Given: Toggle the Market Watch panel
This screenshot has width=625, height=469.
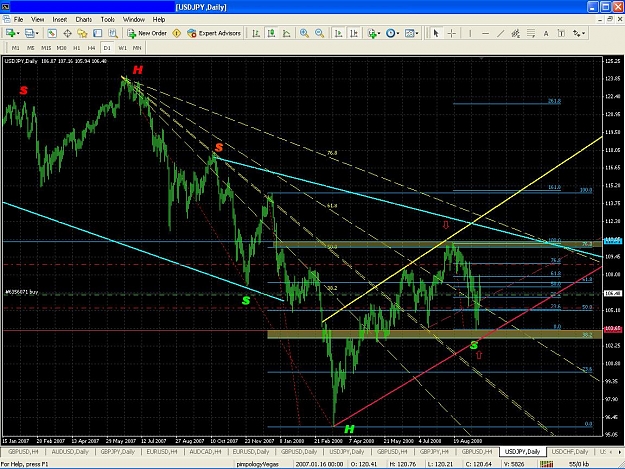Looking at the screenshot, I should tap(52, 33).
